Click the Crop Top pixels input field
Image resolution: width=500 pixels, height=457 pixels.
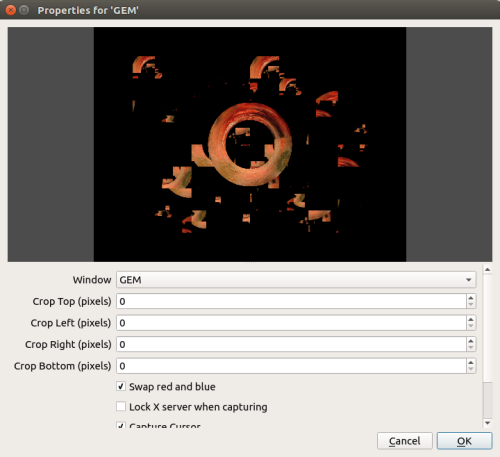[x=291, y=301]
